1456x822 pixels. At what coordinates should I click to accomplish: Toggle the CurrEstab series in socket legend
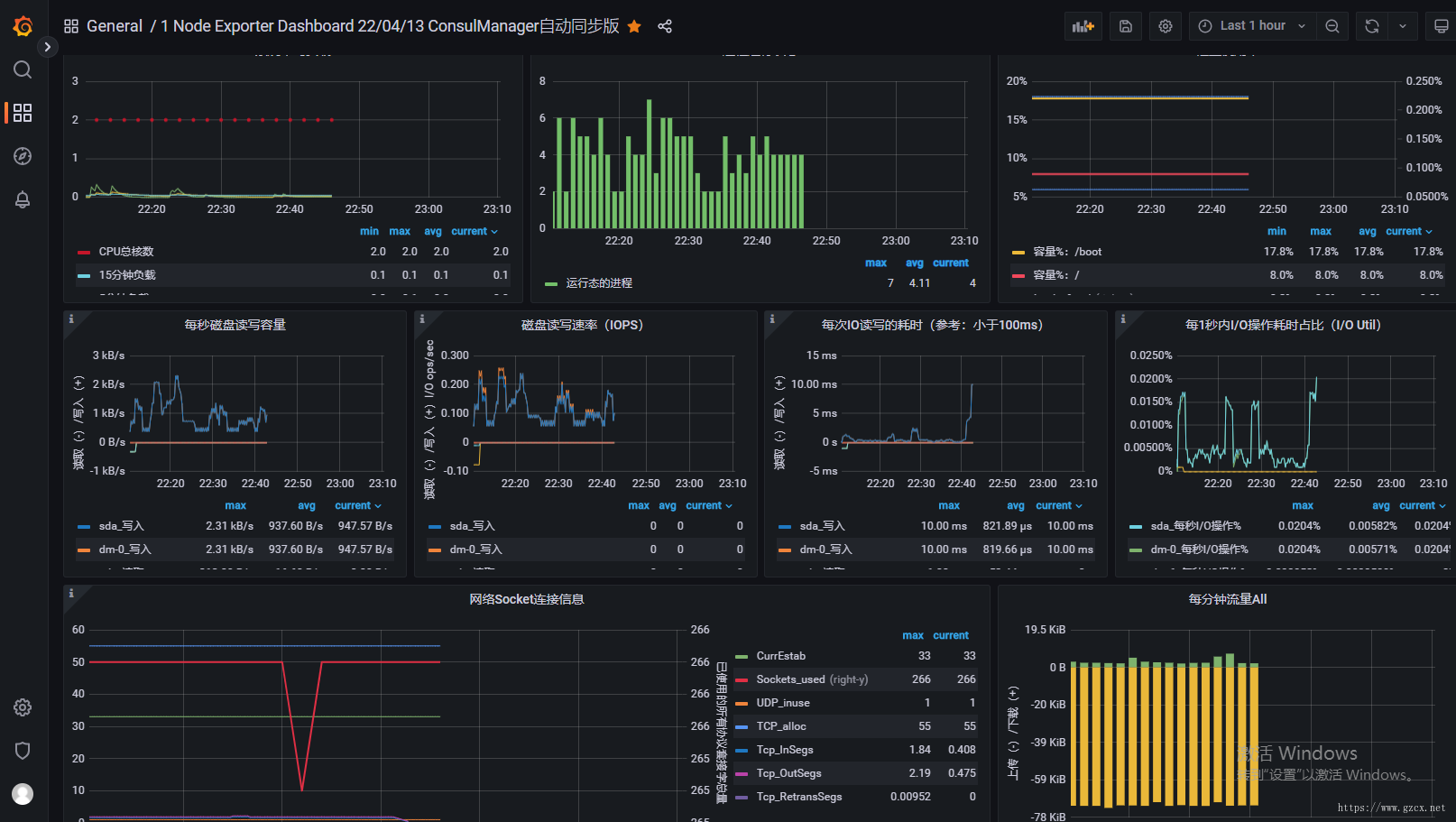click(781, 656)
